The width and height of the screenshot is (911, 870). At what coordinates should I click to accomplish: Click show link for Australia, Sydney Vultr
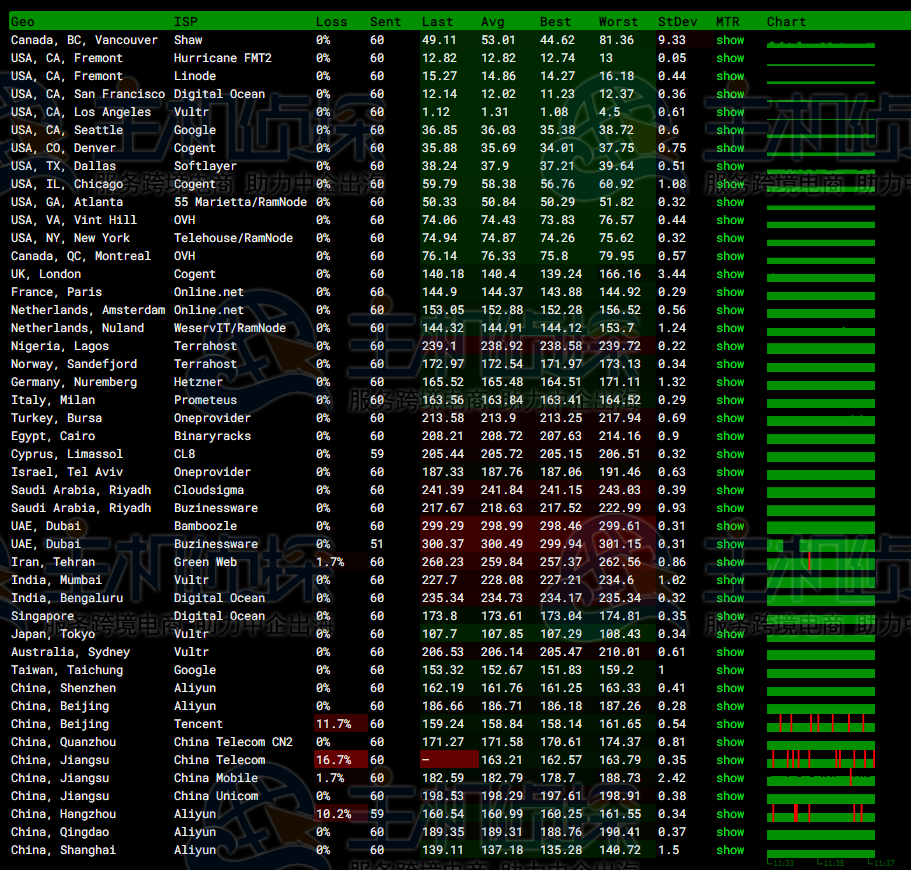[730, 652]
